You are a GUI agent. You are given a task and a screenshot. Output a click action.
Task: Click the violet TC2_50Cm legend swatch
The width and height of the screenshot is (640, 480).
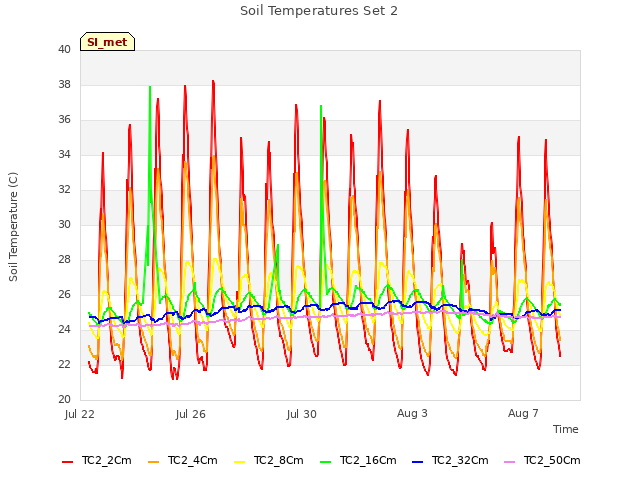point(510,462)
